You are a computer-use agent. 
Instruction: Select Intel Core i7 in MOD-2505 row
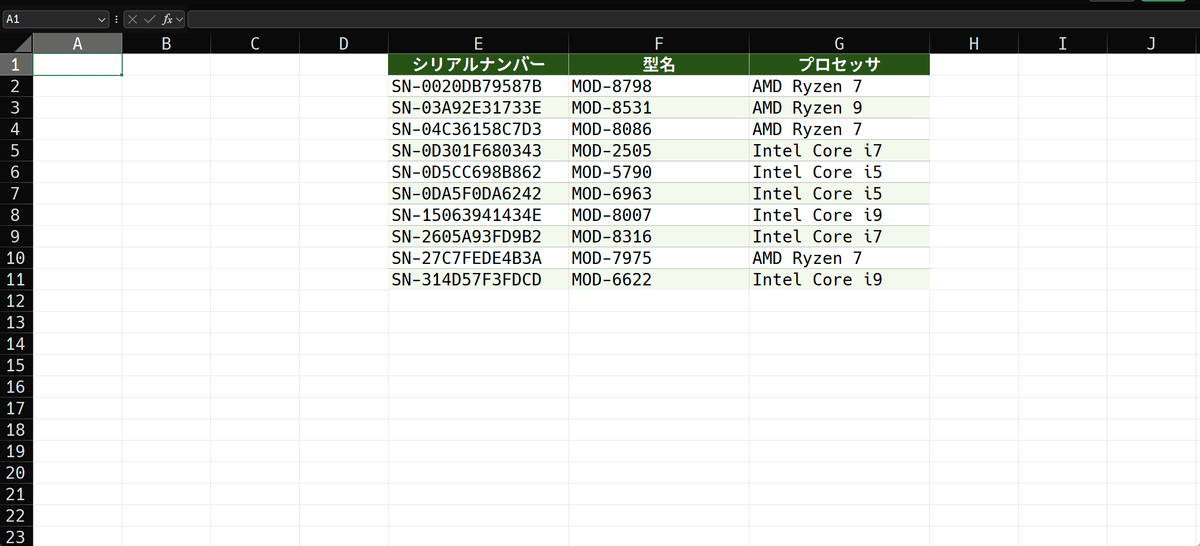(x=839, y=151)
